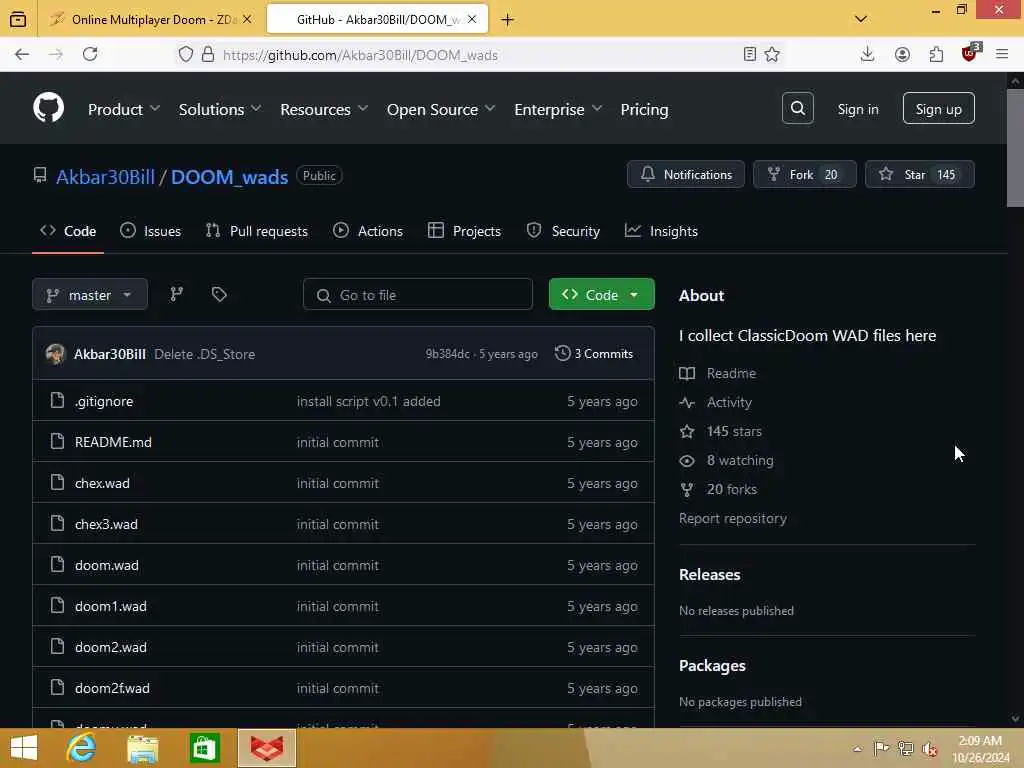Image resolution: width=1024 pixels, height=768 pixels.
Task: Open the 8 watching link
Action: [x=740, y=460]
